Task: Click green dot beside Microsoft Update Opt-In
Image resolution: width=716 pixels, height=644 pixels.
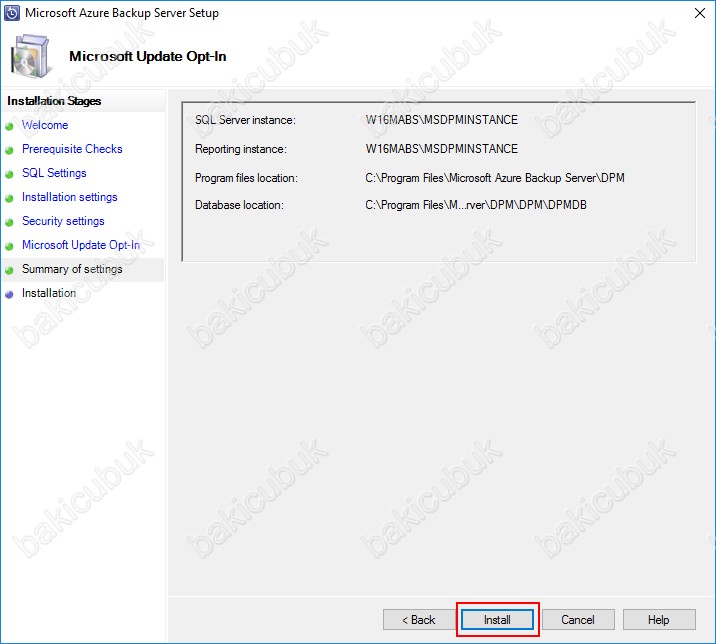Action: click(9, 246)
